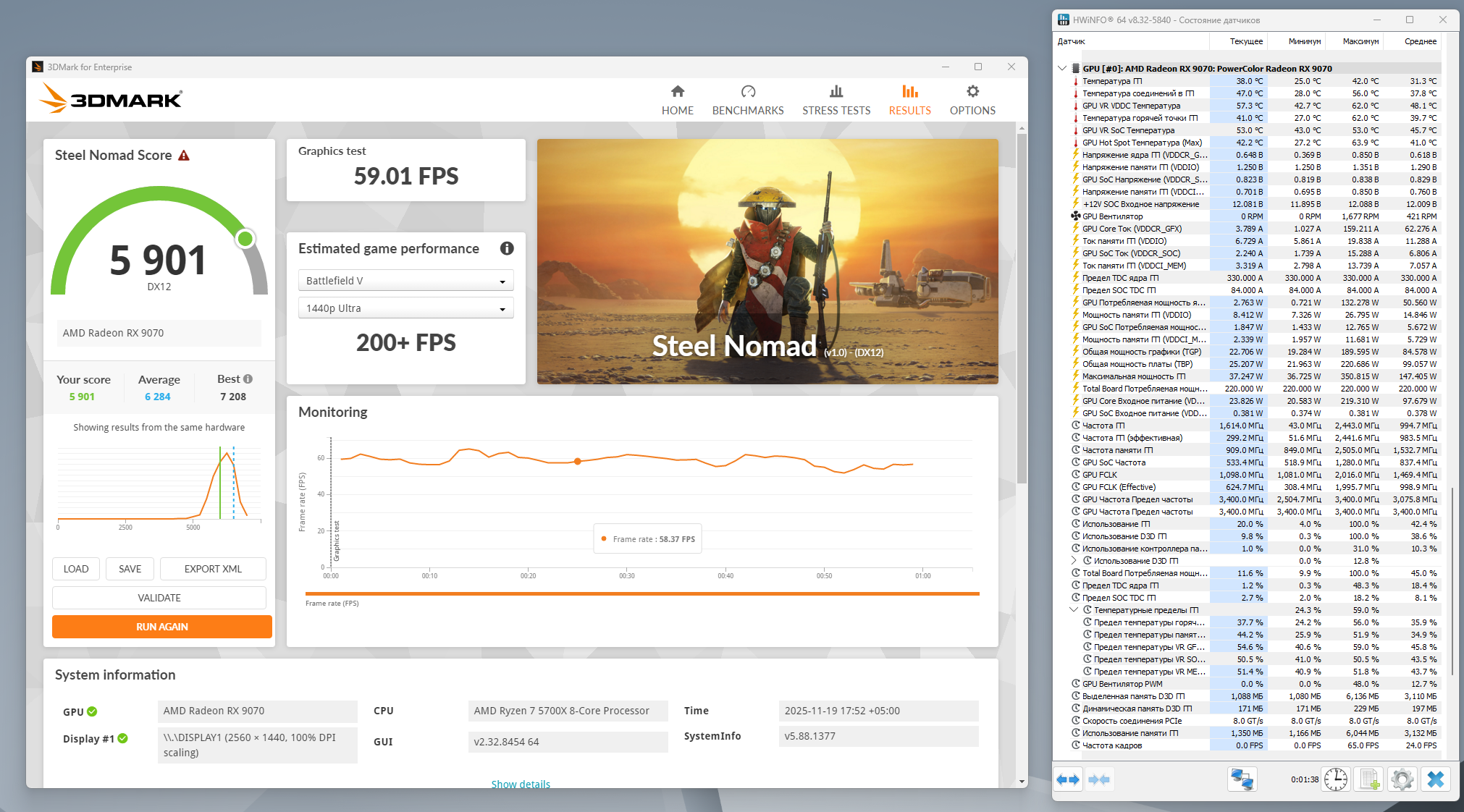The width and height of the screenshot is (1464, 812).
Task: Click the 3DMark app icon in its title bar
Action: (x=38, y=67)
